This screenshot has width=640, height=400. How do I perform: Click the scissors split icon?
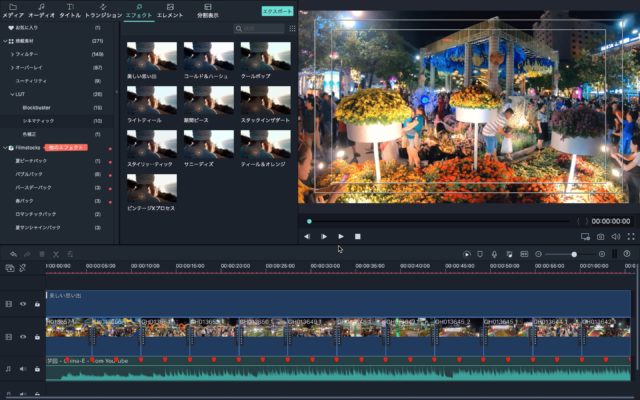(x=56, y=255)
